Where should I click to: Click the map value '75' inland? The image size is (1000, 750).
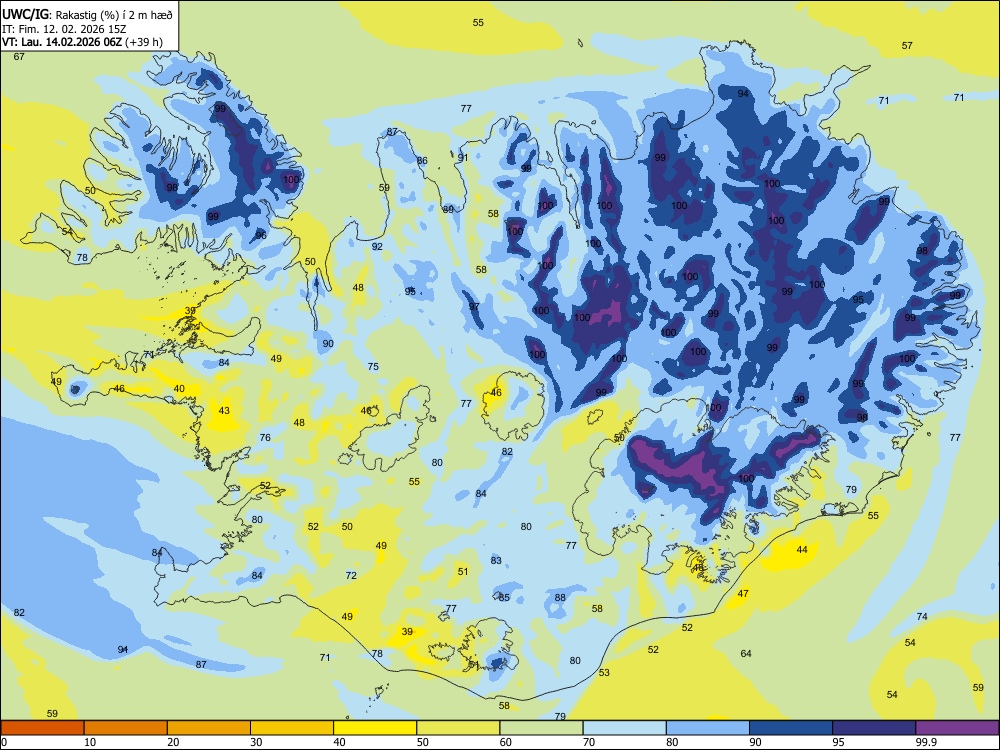point(373,367)
